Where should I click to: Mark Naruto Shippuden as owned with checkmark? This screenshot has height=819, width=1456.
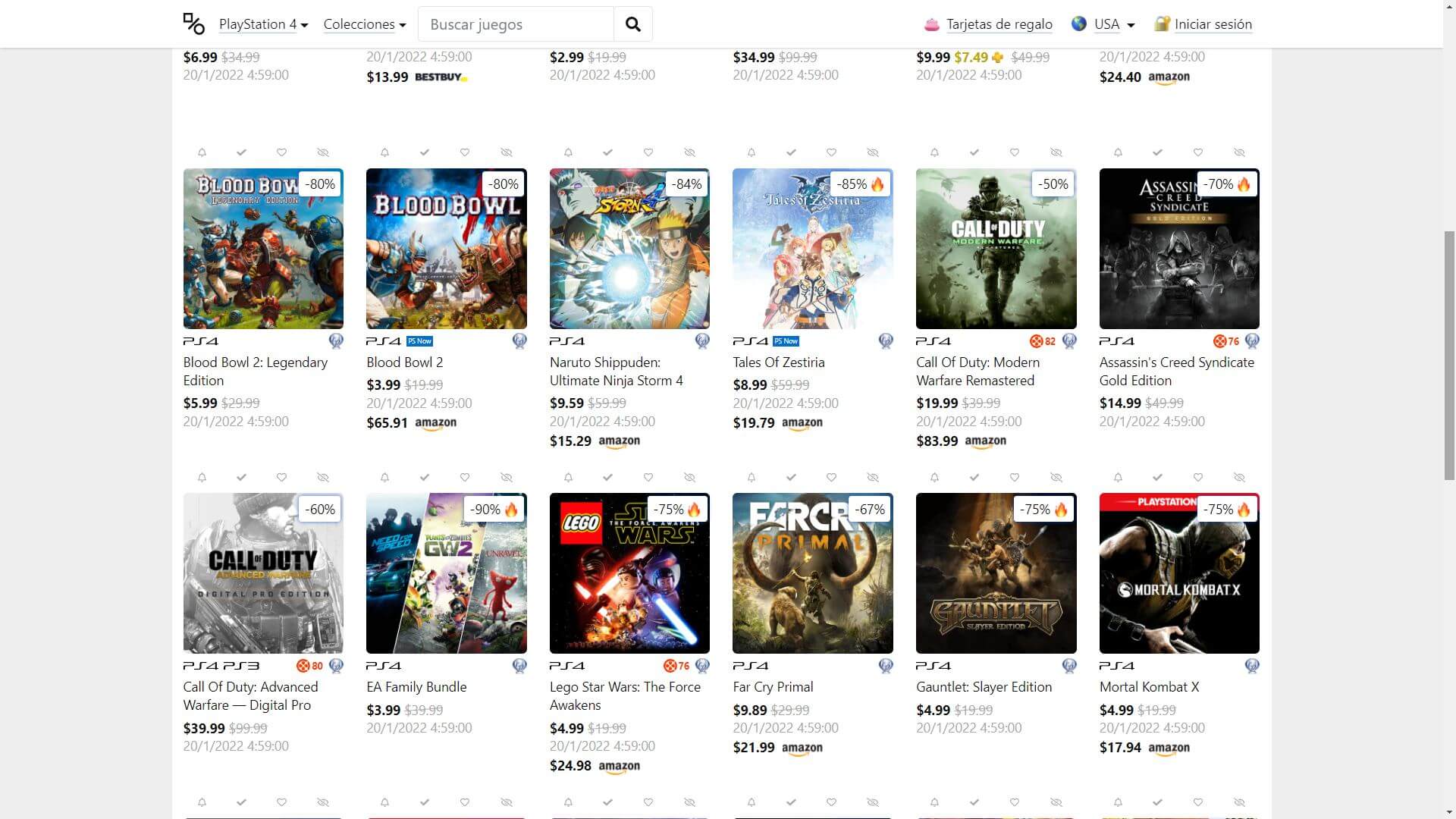[607, 152]
